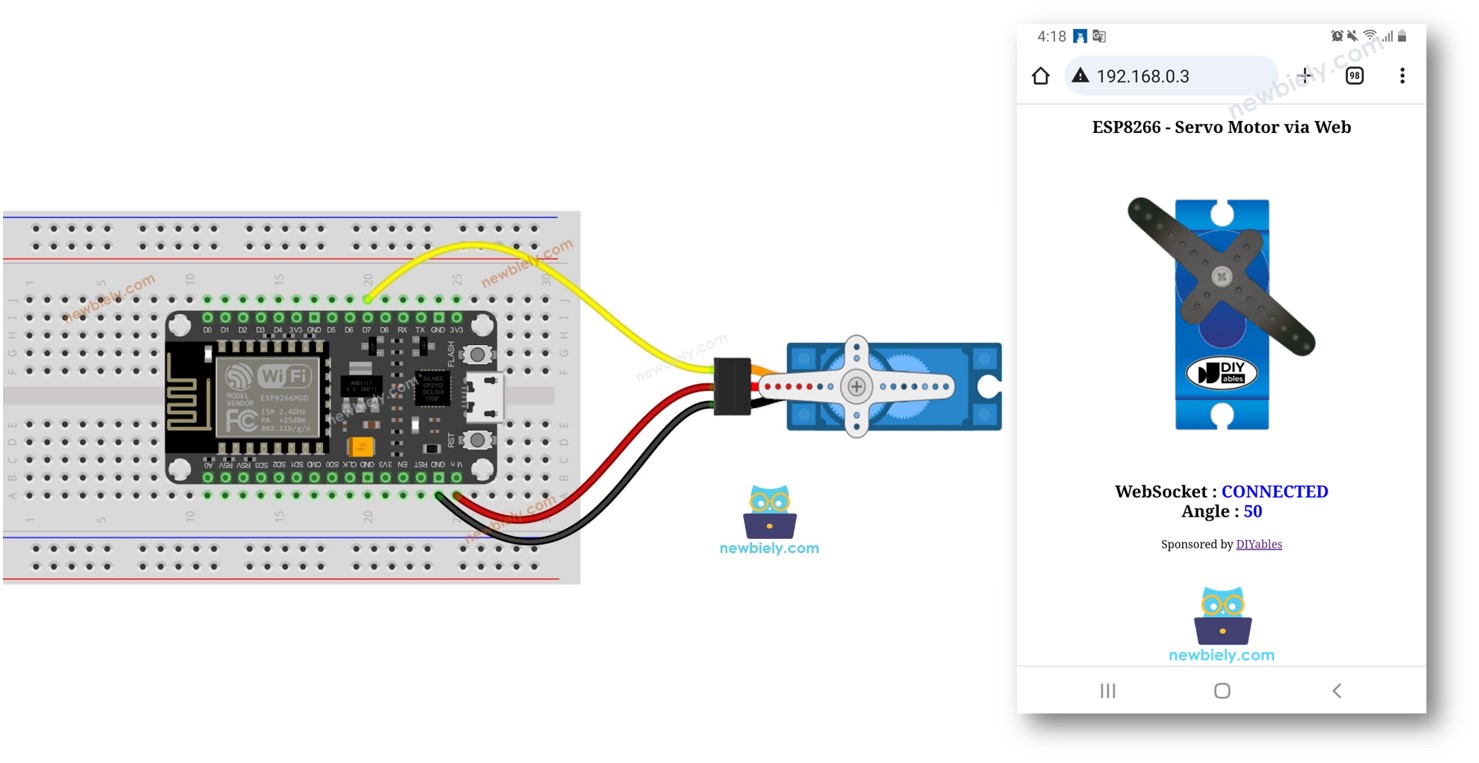Tap the Google Translate notification icon

point(1097,36)
